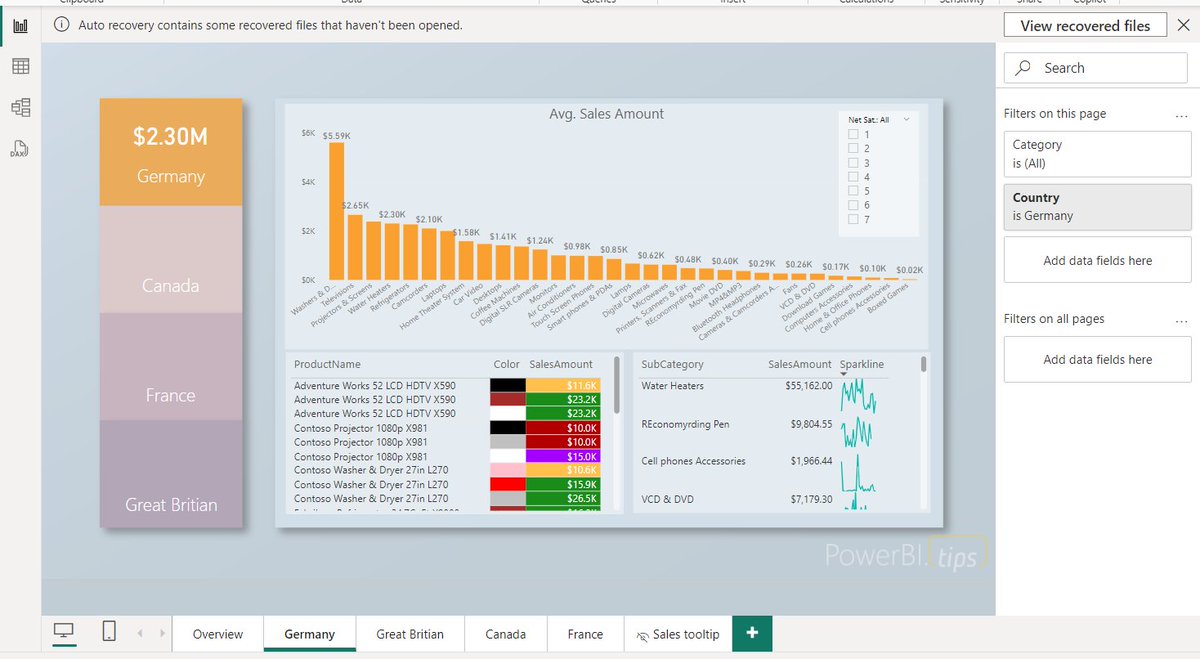Open Filters on this page options menu
This screenshot has width=1200, height=659.
click(1182, 114)
